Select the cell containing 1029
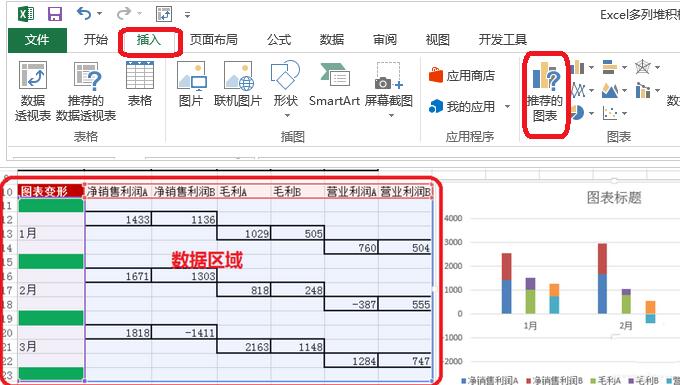Image resolution: width=680 pixels, height=385 pixels. (243, 233)
